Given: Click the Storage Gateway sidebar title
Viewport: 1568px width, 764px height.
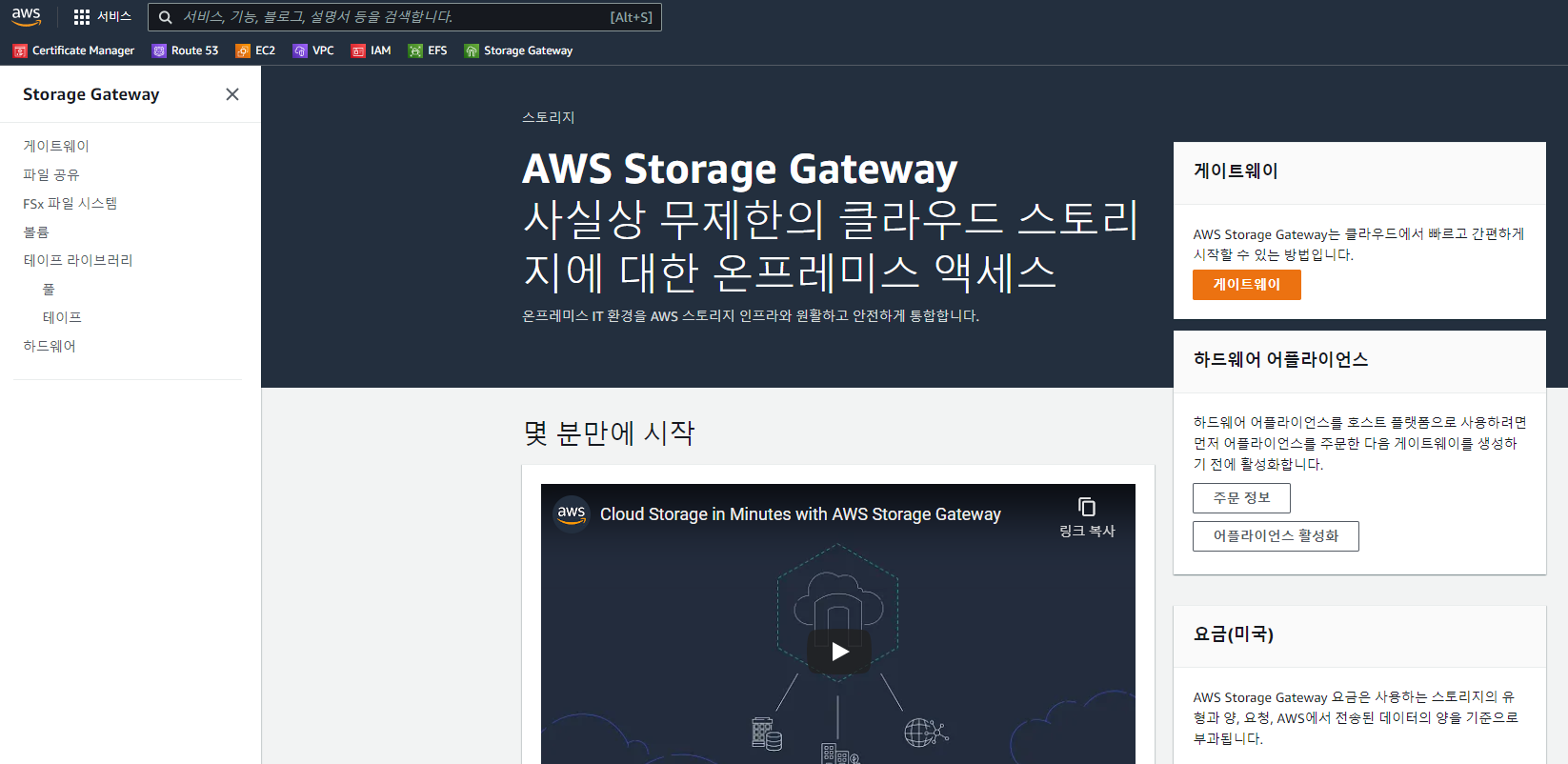Looking at the screenshot, I should 91,94.
